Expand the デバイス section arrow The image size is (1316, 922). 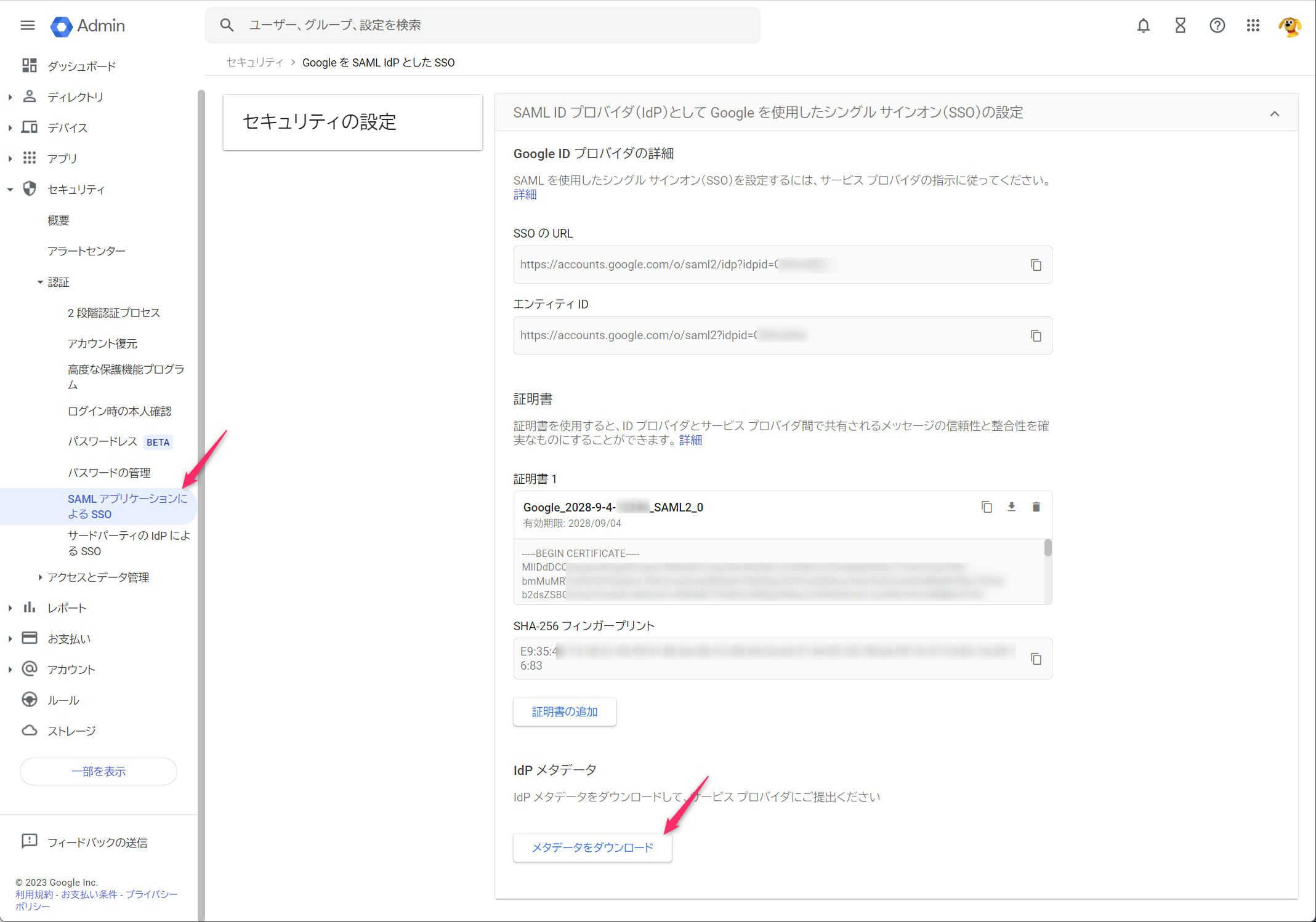pos(10,128)
